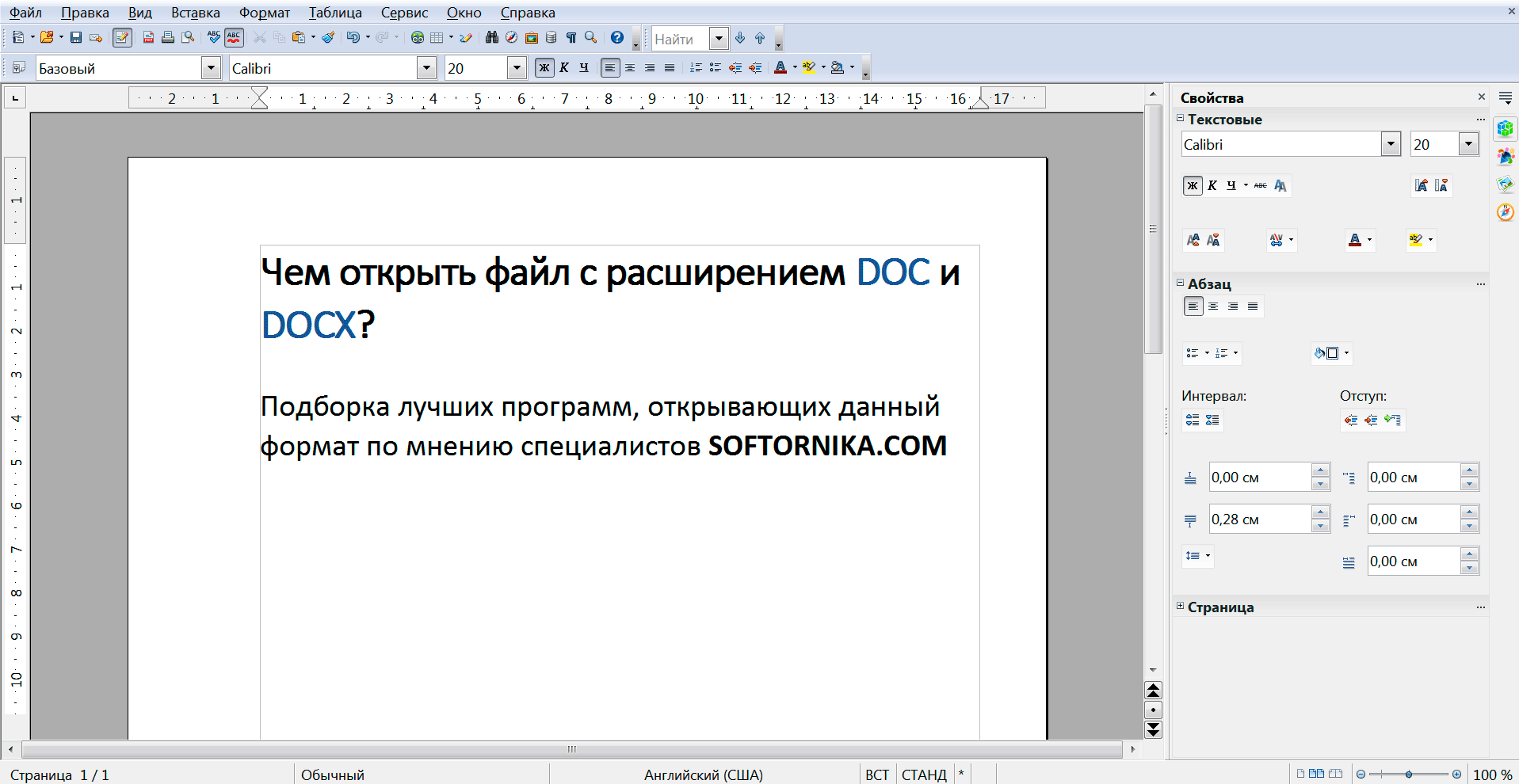Click the Insert Table grid icon

(x=437, y=37)
